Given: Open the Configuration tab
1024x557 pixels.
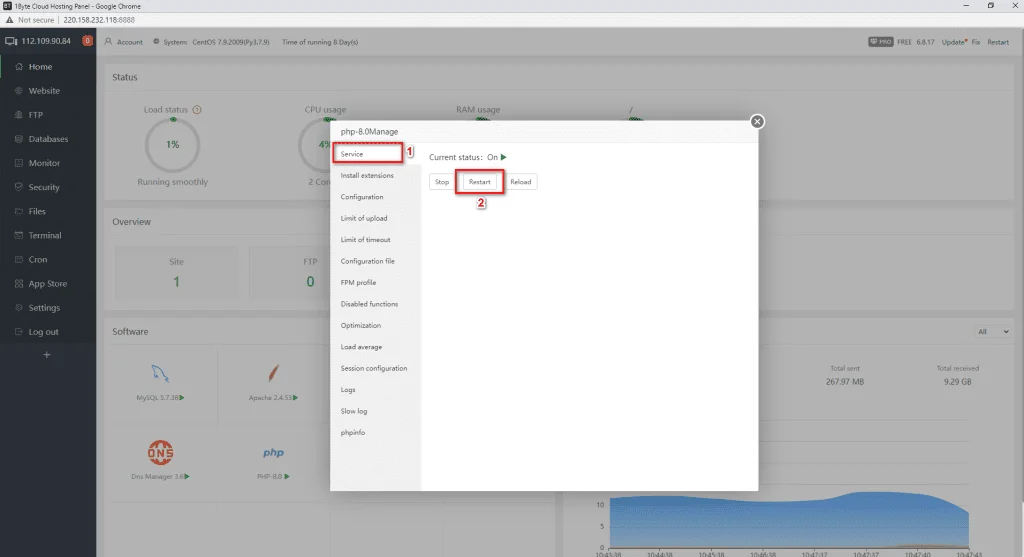Looking at the screenshot, I should tap(362, 197).
